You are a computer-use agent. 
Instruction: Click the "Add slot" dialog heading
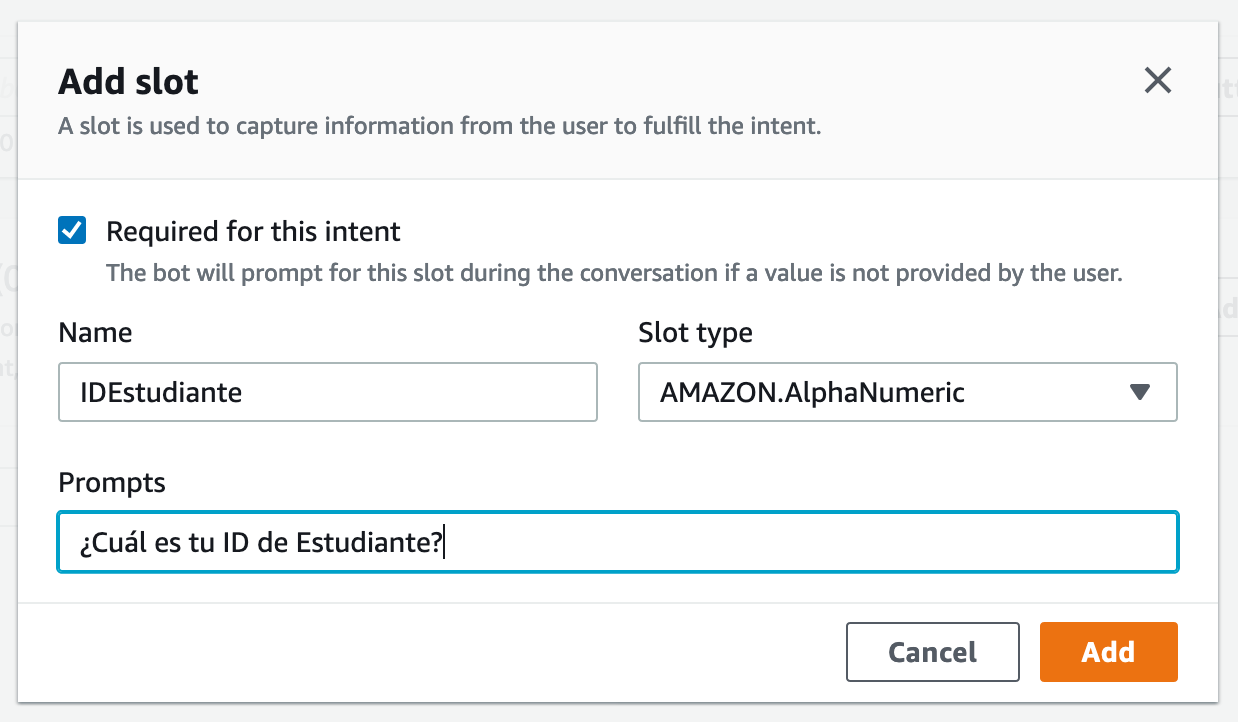pos(128,82)
